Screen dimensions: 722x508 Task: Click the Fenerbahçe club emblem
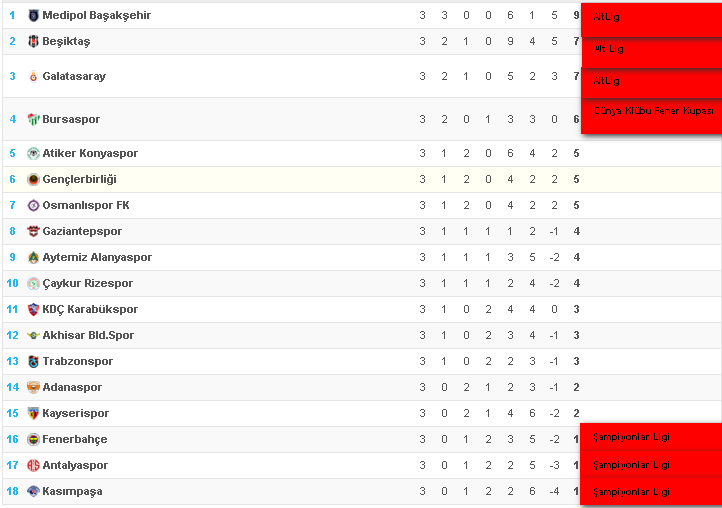click(x=33, y=439)
